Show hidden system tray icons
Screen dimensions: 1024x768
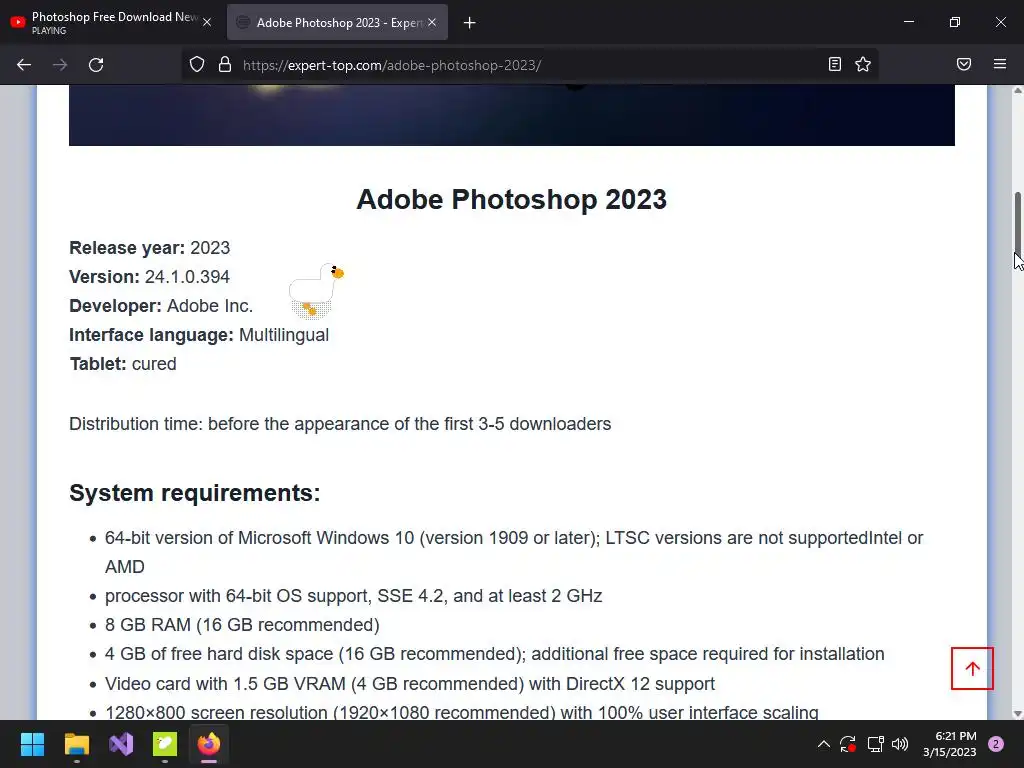824,744
